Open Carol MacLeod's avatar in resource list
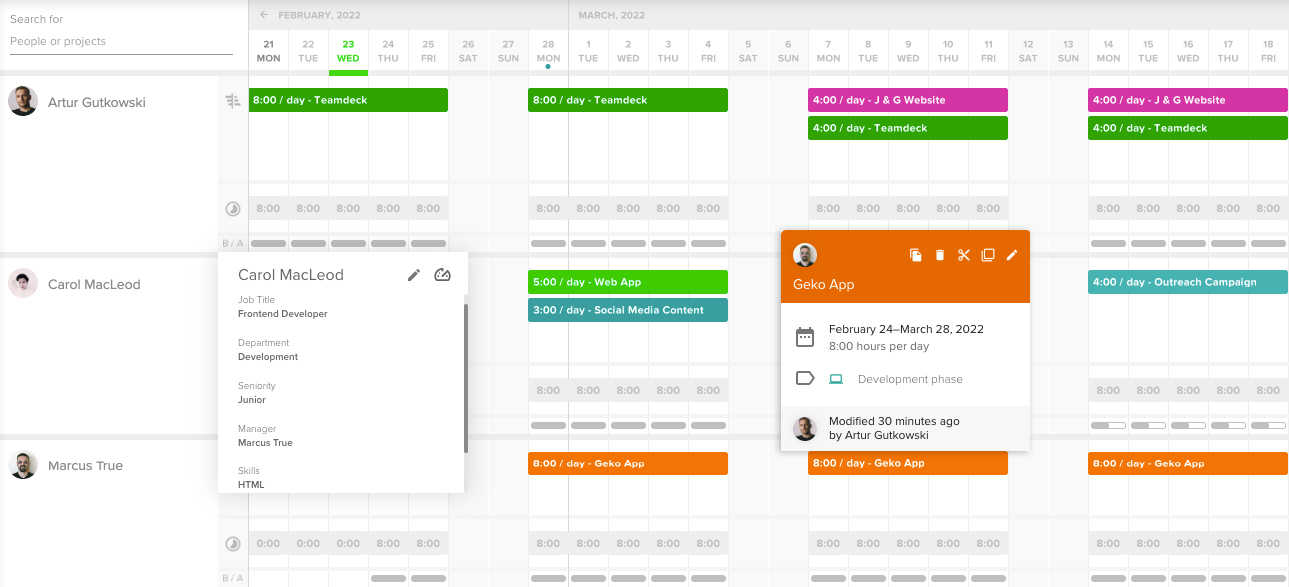Viewport: 1289px width, 587px height. coord(23,284)
